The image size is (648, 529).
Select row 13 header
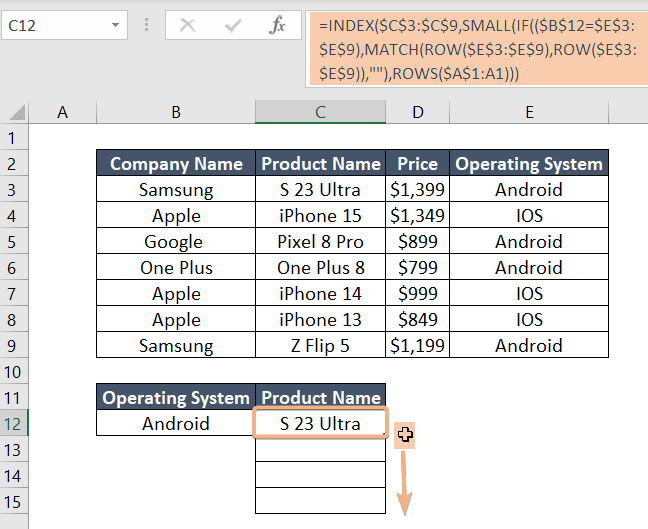pyautogui.click(x=12, y=450)
